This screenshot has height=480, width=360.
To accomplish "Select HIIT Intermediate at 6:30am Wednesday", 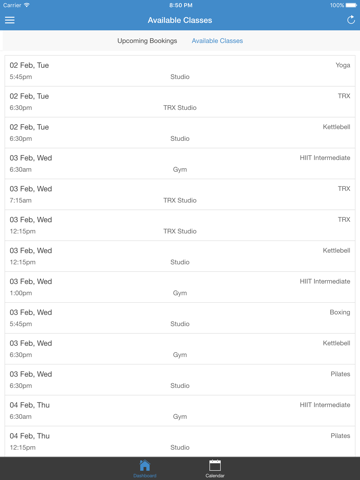I will (180, 164).
